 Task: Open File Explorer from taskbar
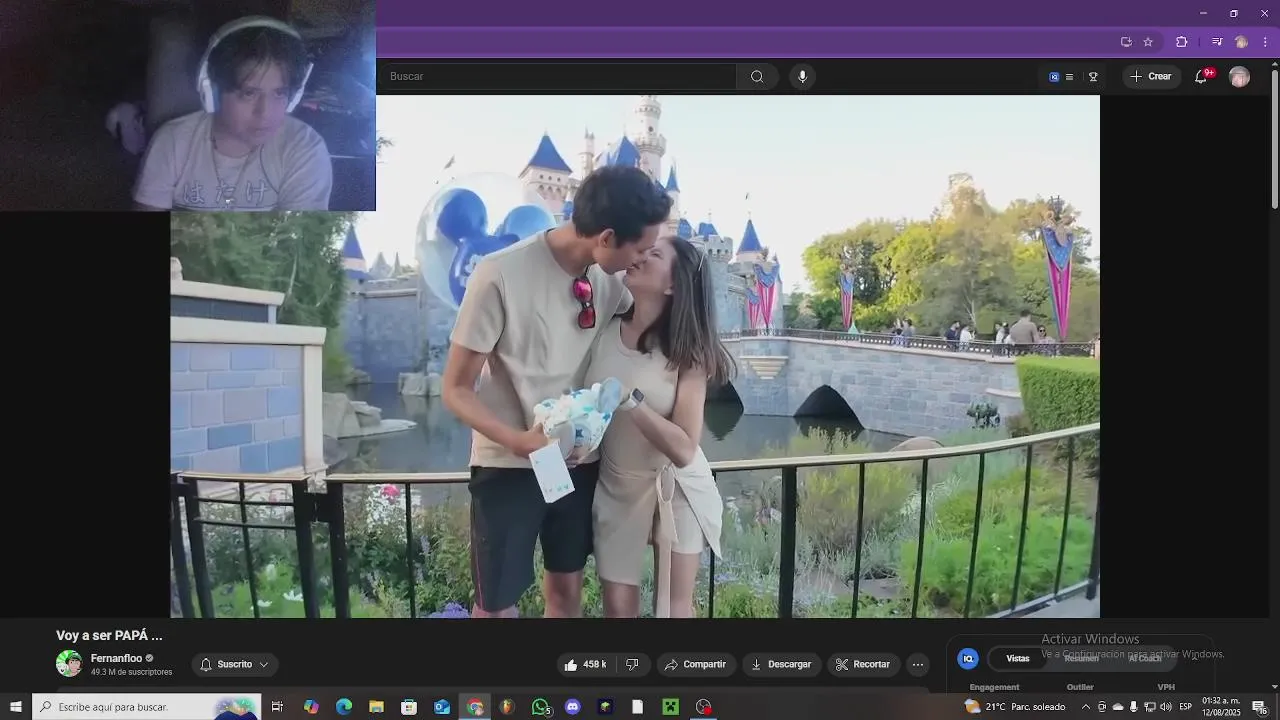(x=376, y=707)
